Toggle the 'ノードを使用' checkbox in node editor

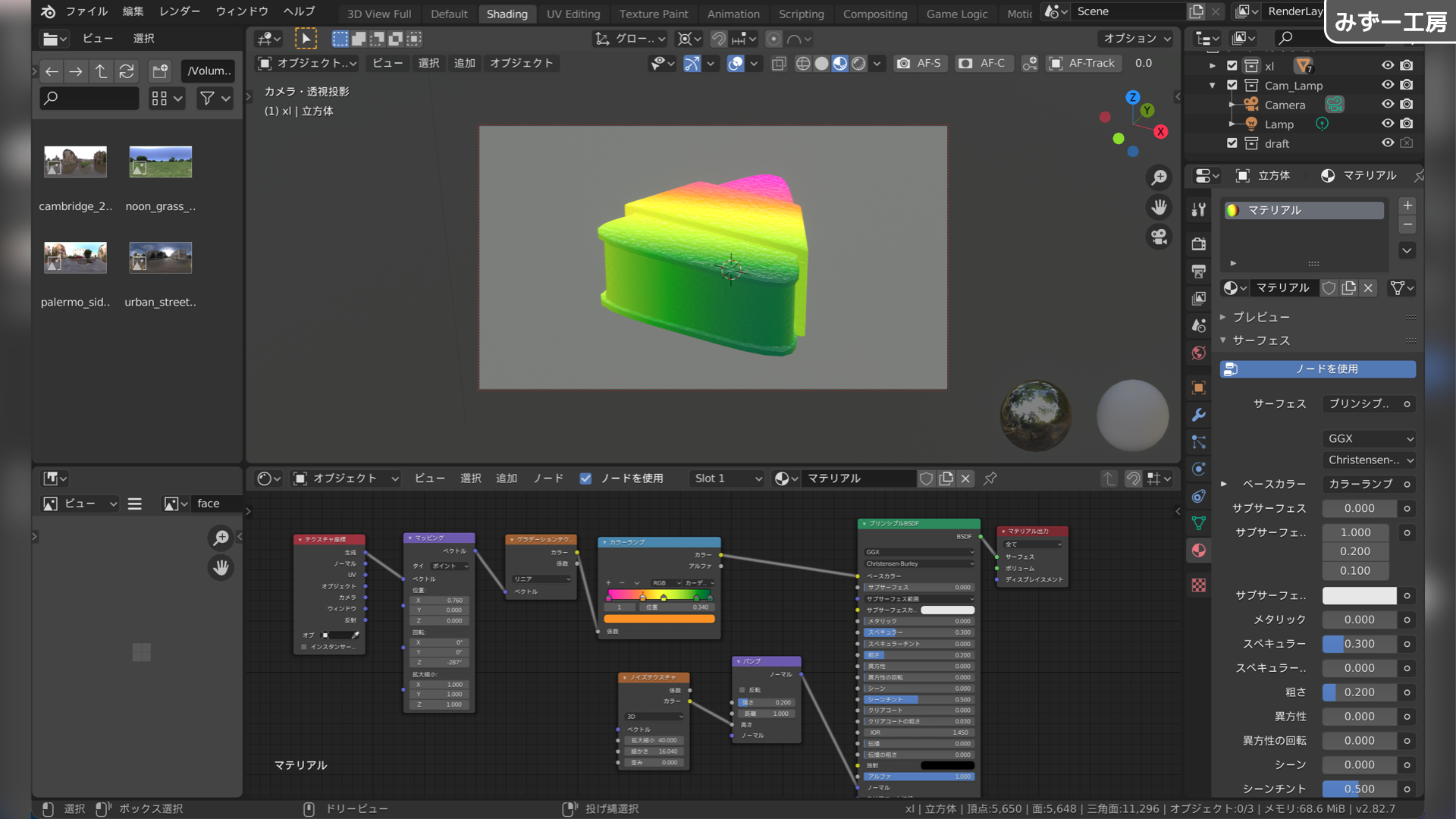(x=585, y=479)
